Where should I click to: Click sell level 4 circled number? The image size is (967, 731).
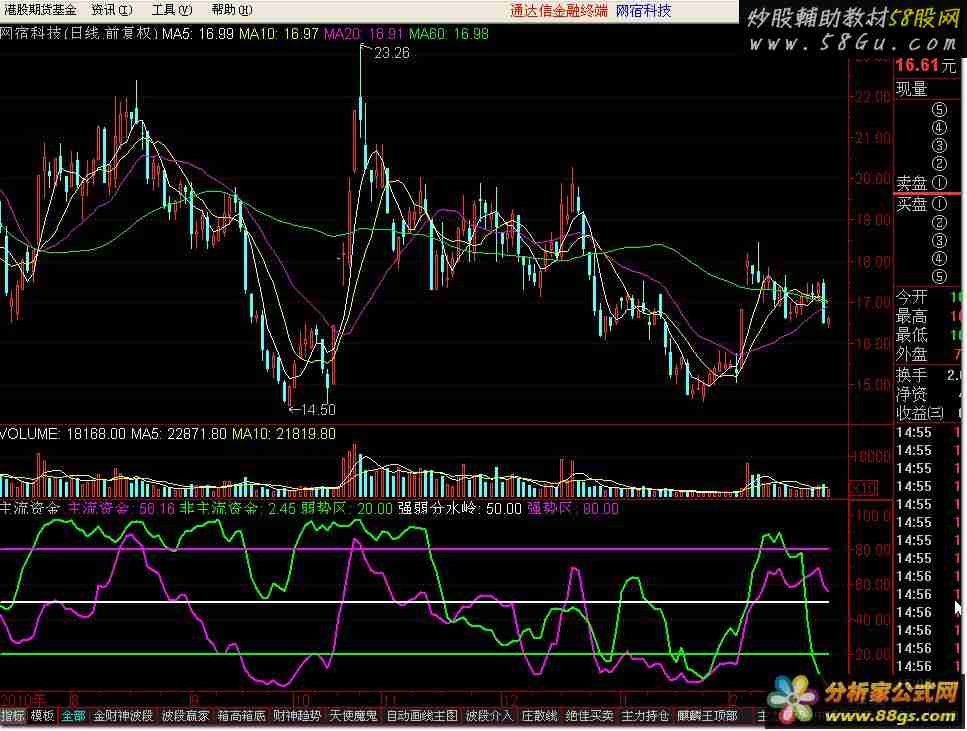pyautogui.click(x=939, y=128)
